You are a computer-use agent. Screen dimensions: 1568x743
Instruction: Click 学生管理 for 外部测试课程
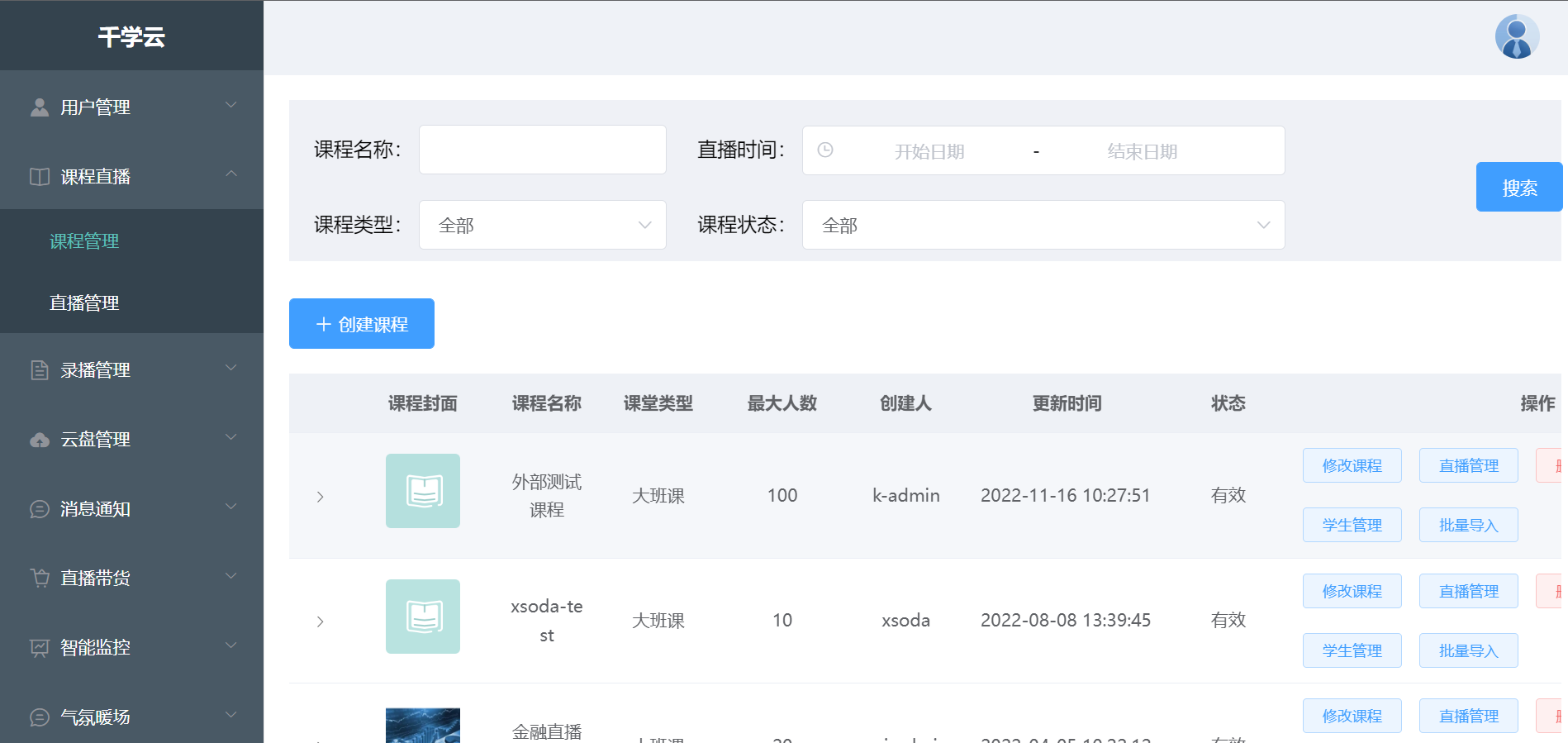(x=1352, y=525)
